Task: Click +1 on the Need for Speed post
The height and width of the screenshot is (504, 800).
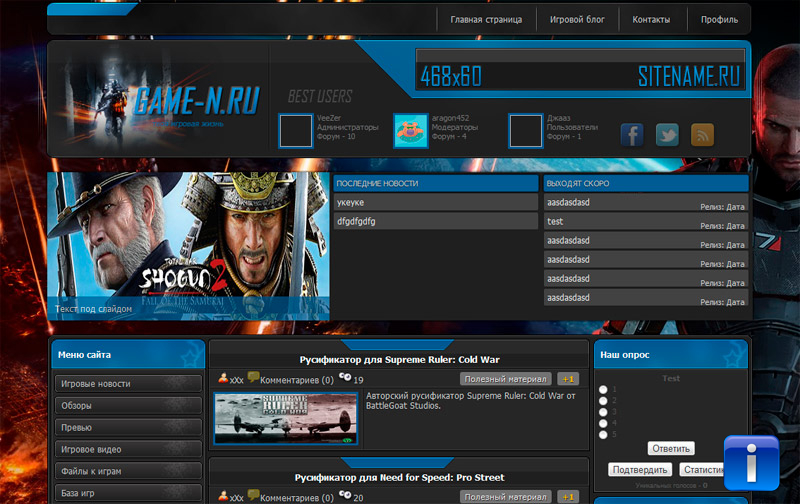Action: (568, 497)
